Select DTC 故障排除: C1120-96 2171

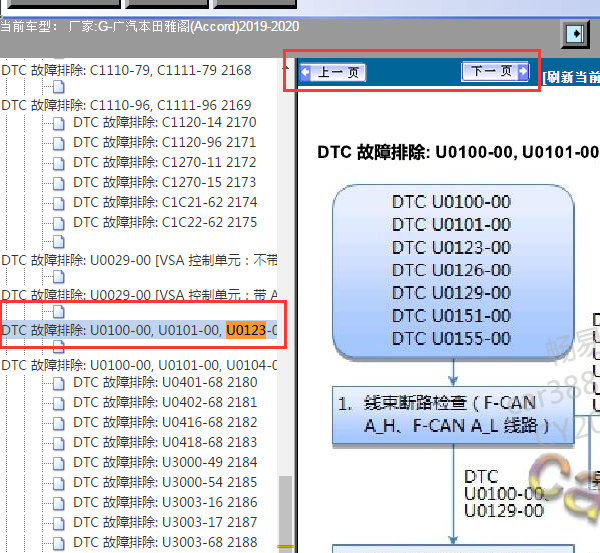pos(165,142)
